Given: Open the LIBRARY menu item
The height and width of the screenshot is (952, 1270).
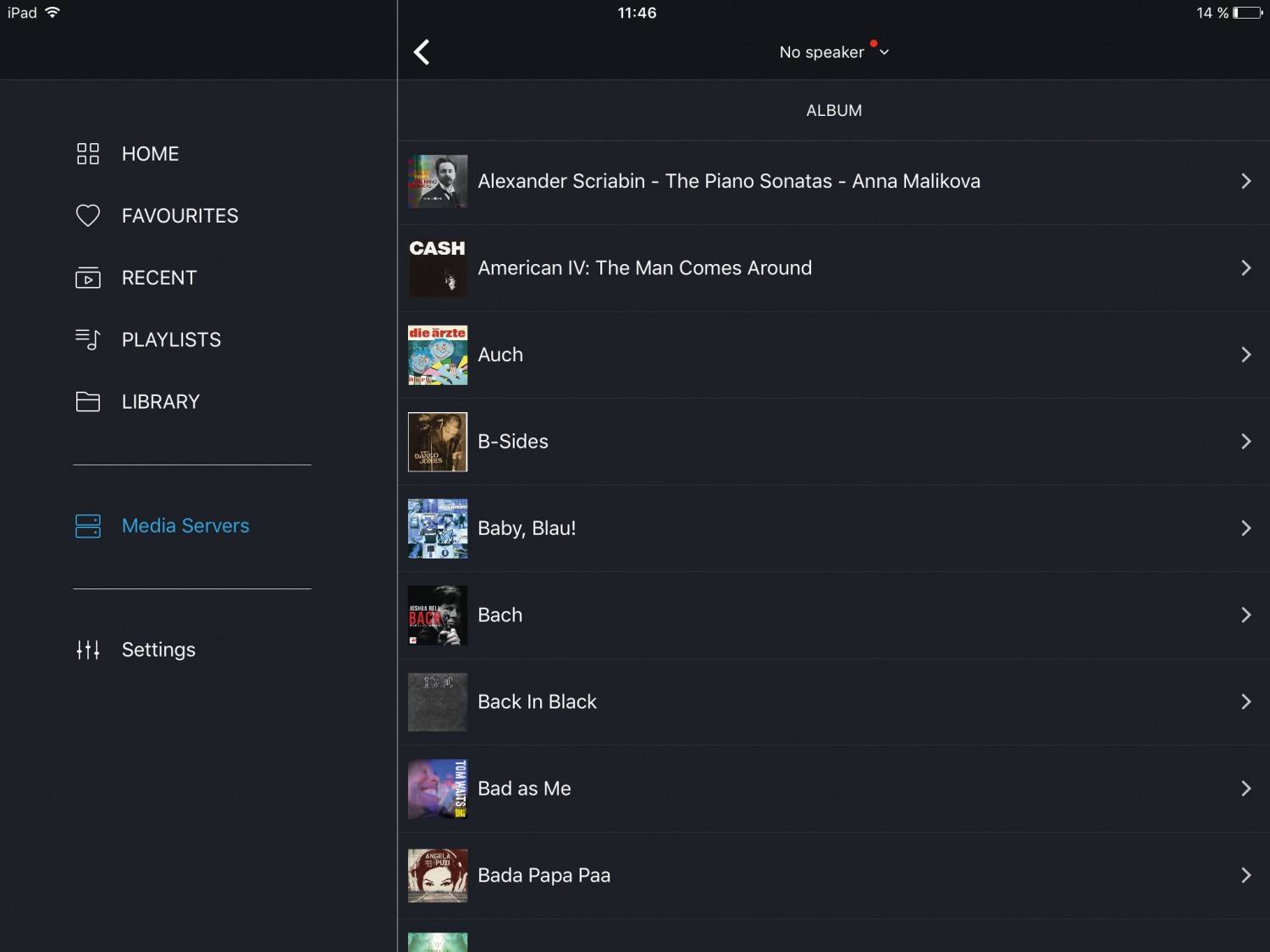Looking at the screenshot, I should coord(161,401).
